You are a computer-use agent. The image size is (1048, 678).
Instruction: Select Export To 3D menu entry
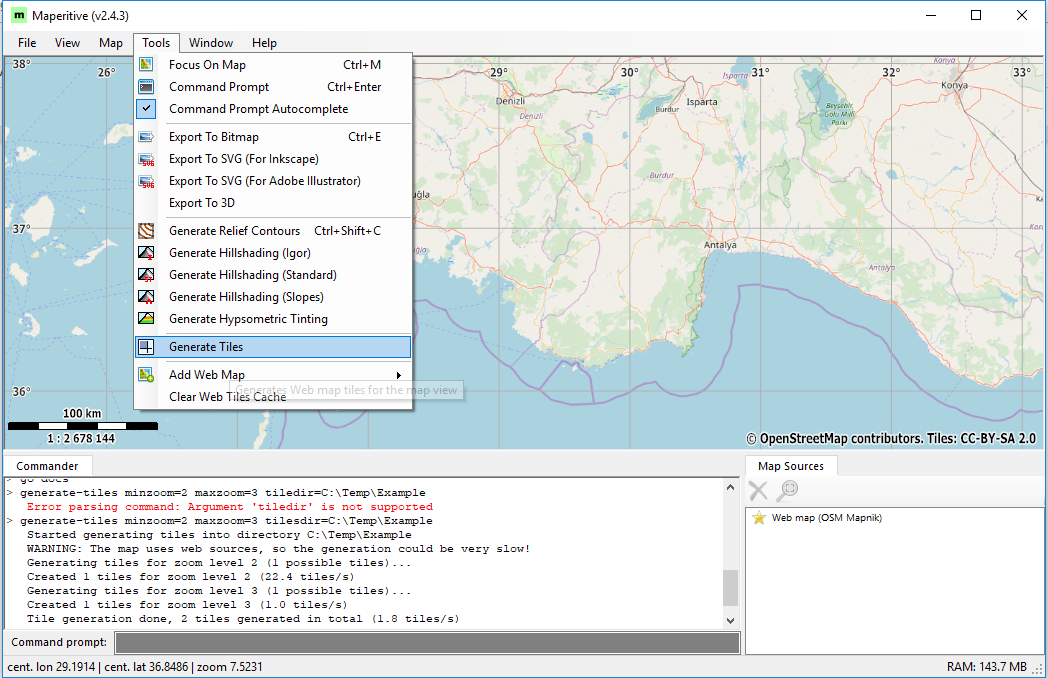point(202,203)
